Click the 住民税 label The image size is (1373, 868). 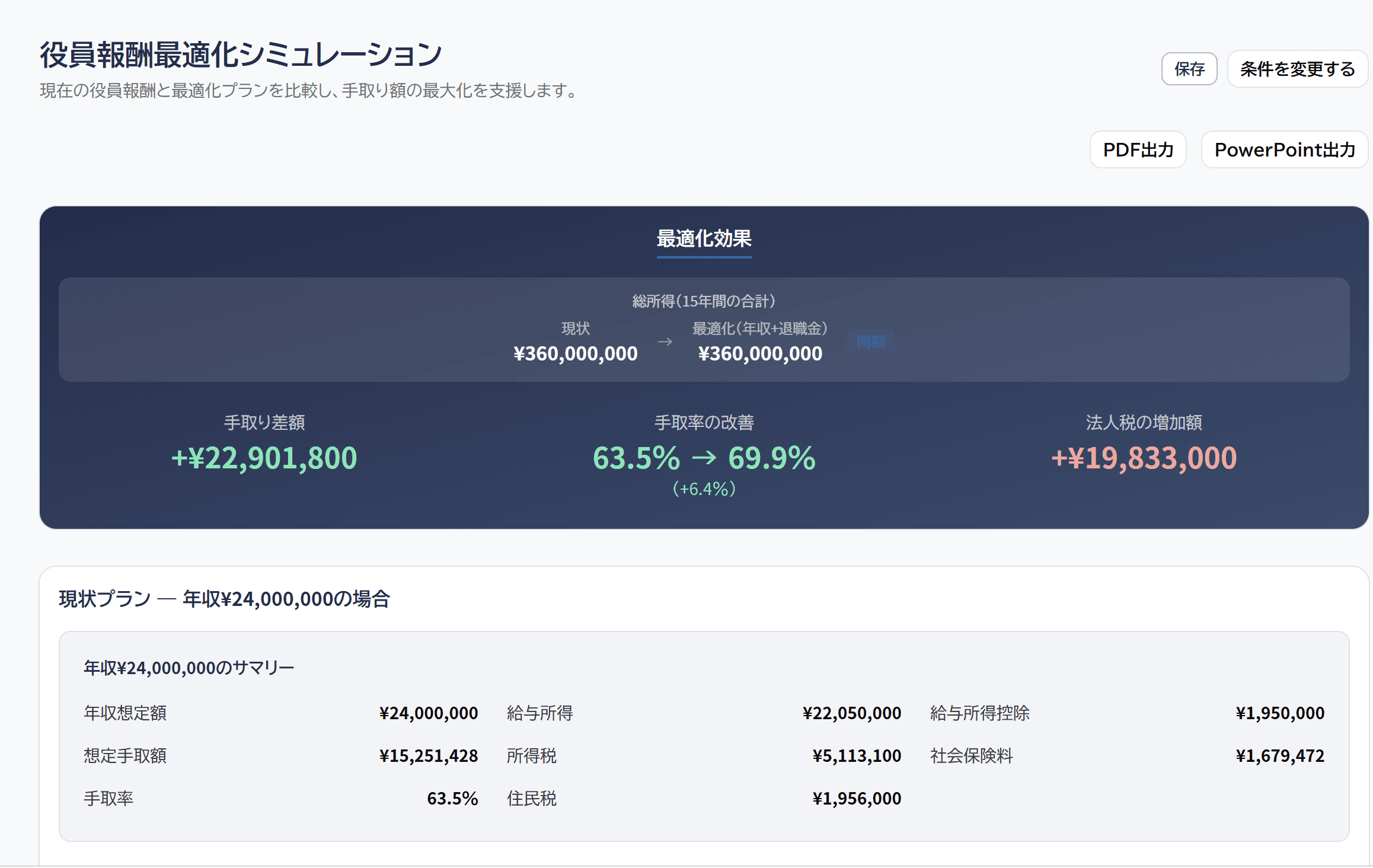[531, 799]
